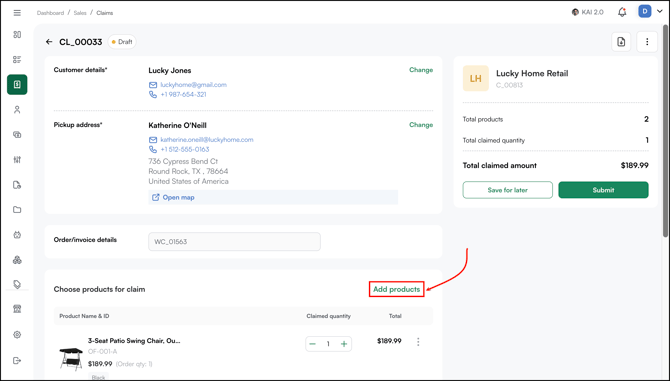Open the notifications bell
This screenshot has height=381, width=670.
[x=622, y=12]
